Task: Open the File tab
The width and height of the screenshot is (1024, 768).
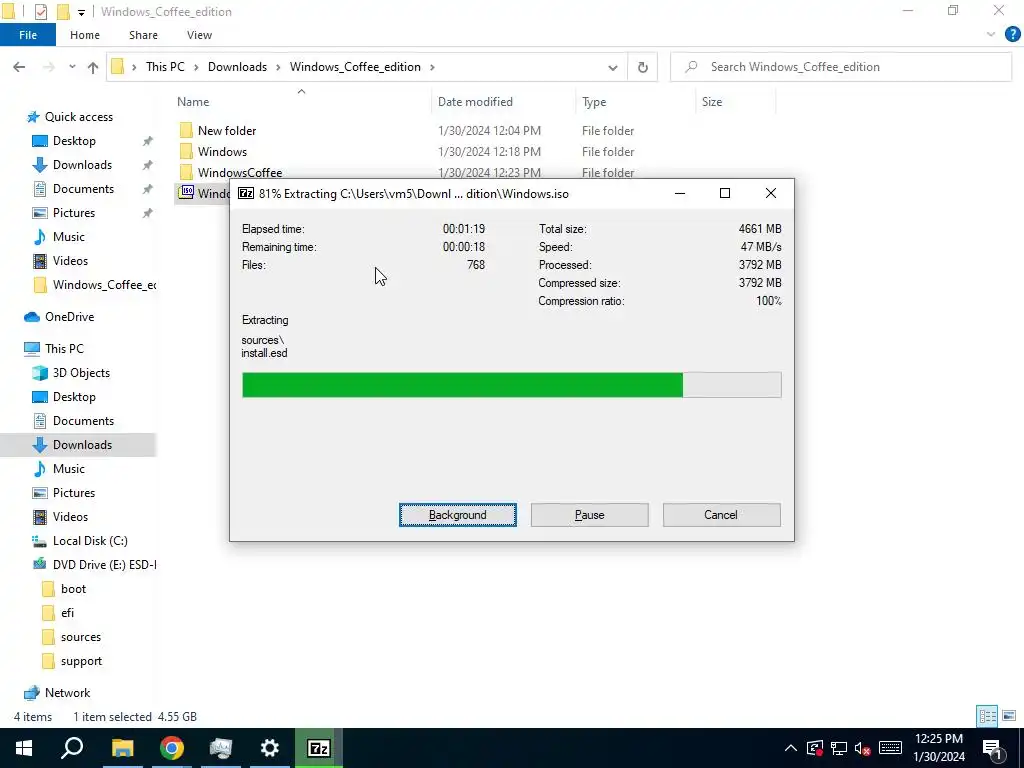Action: click(27, 35)
